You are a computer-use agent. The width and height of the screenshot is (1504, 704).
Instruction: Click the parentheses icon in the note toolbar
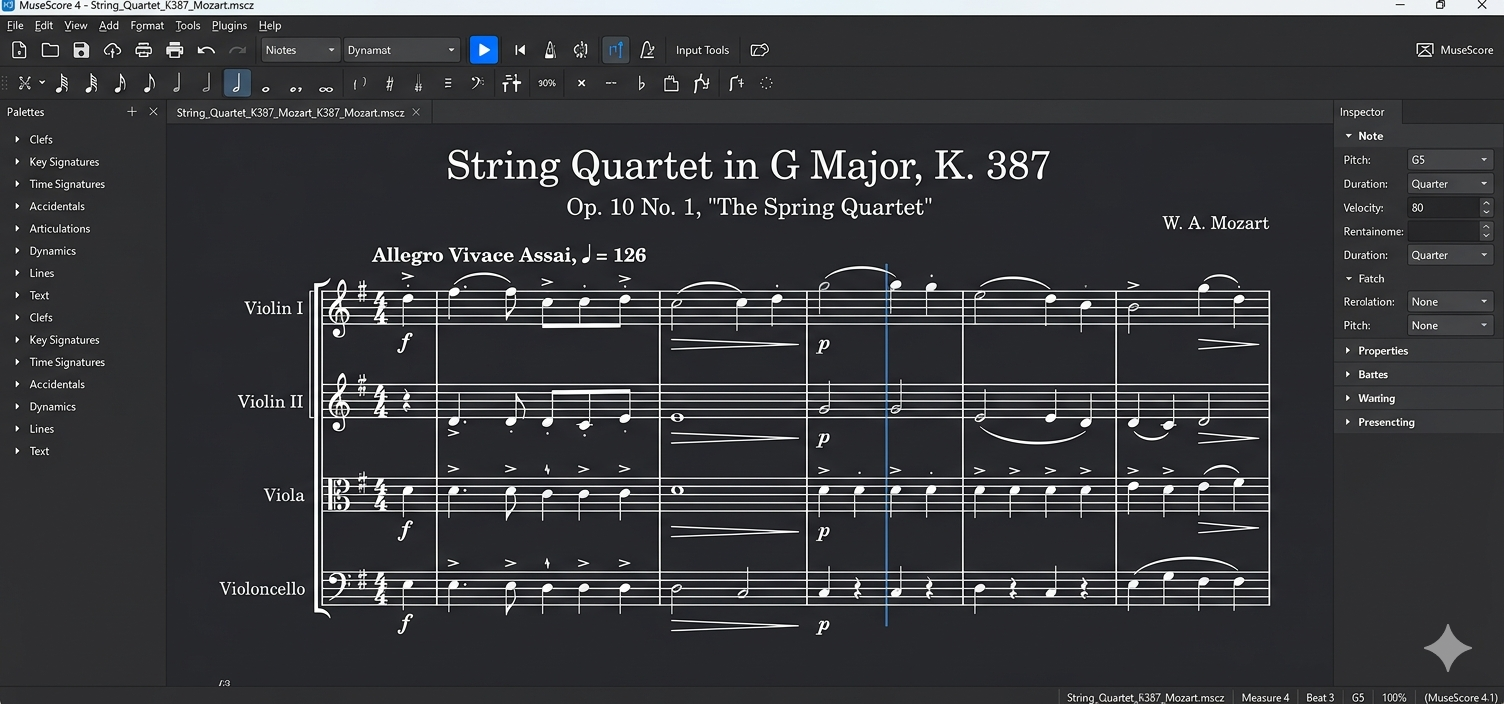pos(360,84)
